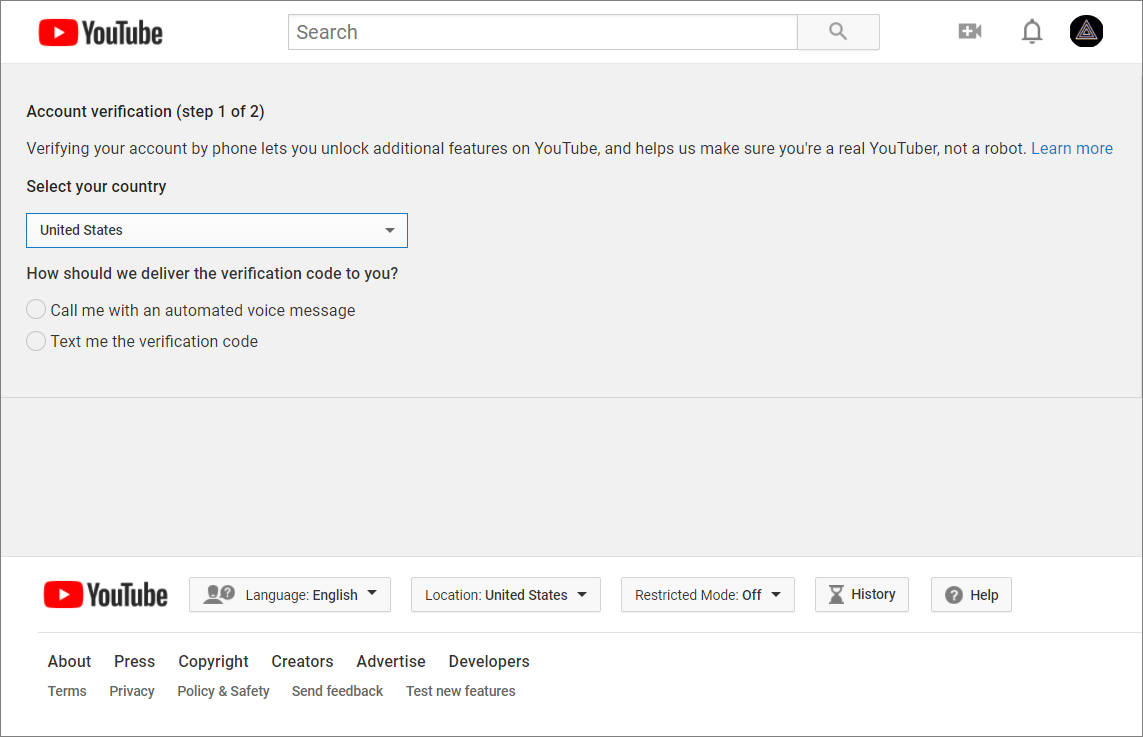Click the YouTube logo in header
Screen dimensions: 1143x737
click(x=100, y=31)
